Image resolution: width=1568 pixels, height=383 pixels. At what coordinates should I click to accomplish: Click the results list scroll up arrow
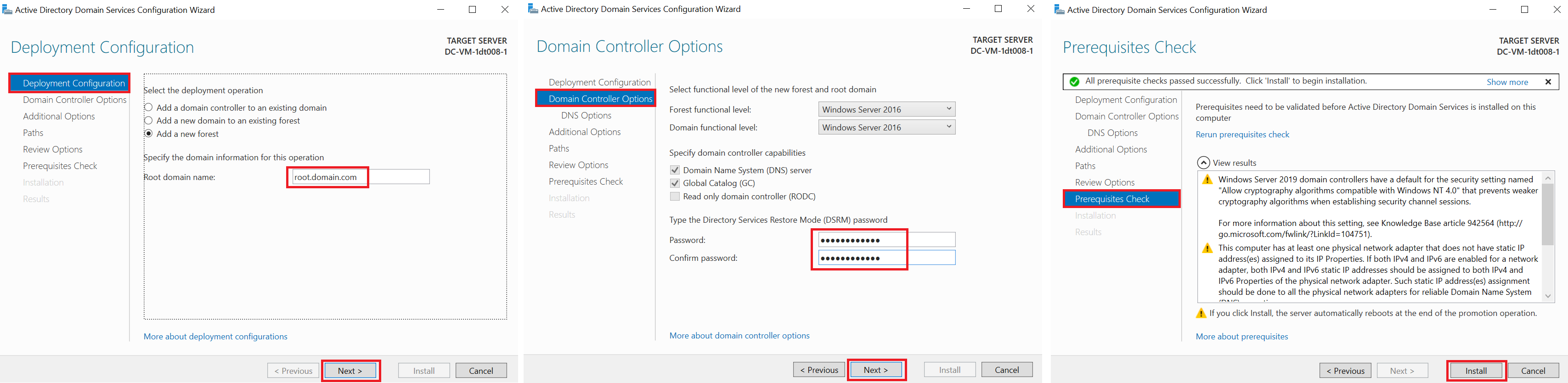(1548, 178)
